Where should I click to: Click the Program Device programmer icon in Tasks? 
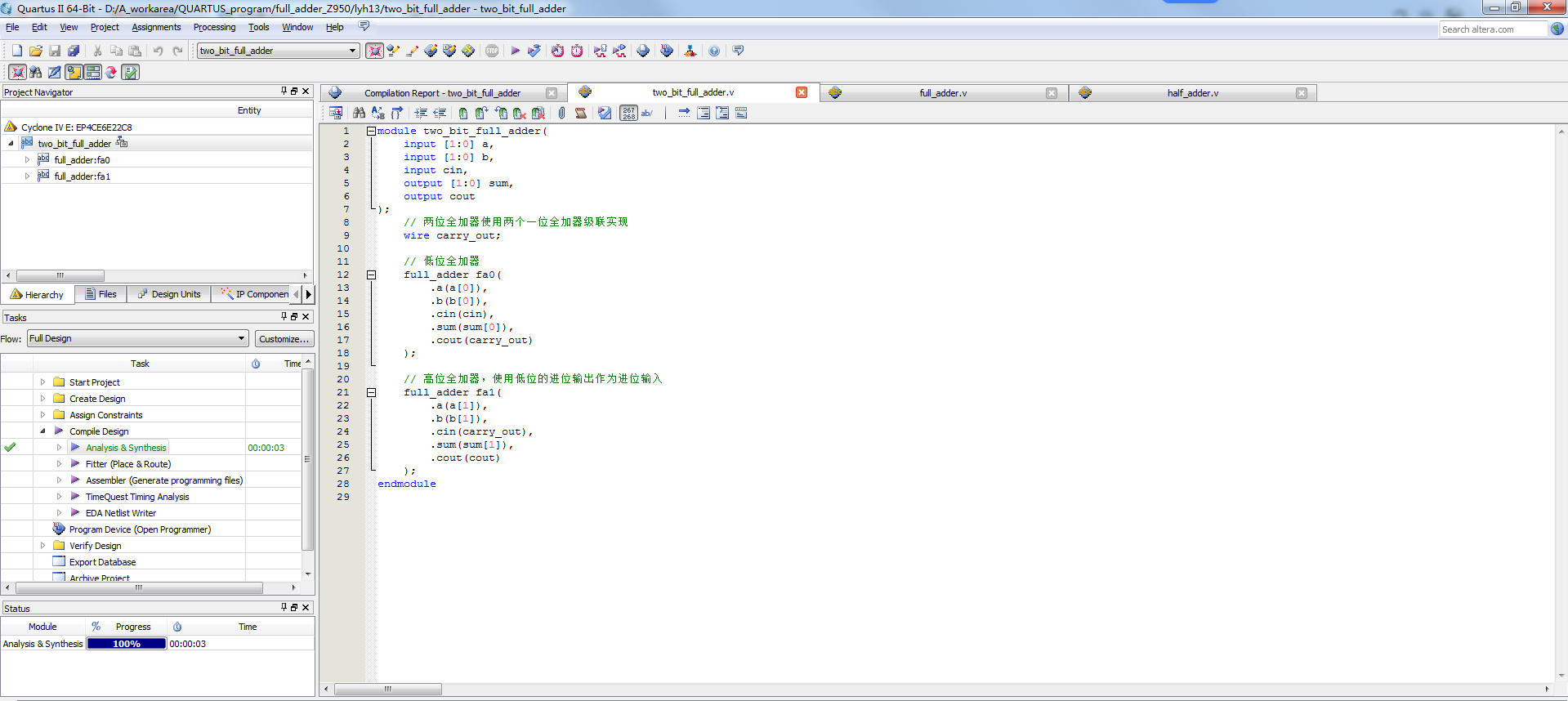[x=59, y=529]
